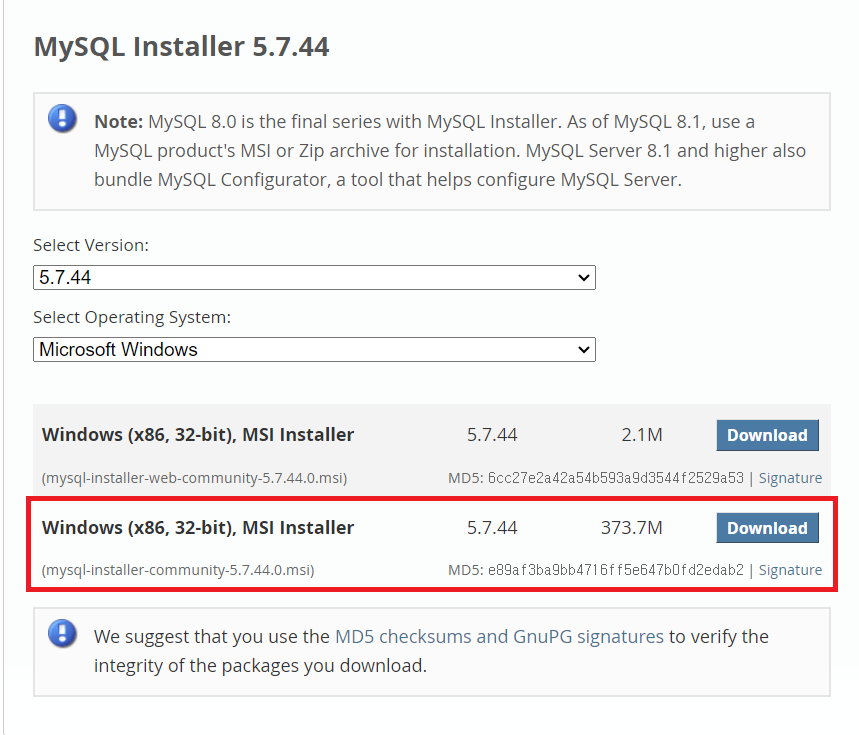This screenshot has height=735, width=859.
Task: Open Signature link for web-community installer
Action: [x=790, y=478]
